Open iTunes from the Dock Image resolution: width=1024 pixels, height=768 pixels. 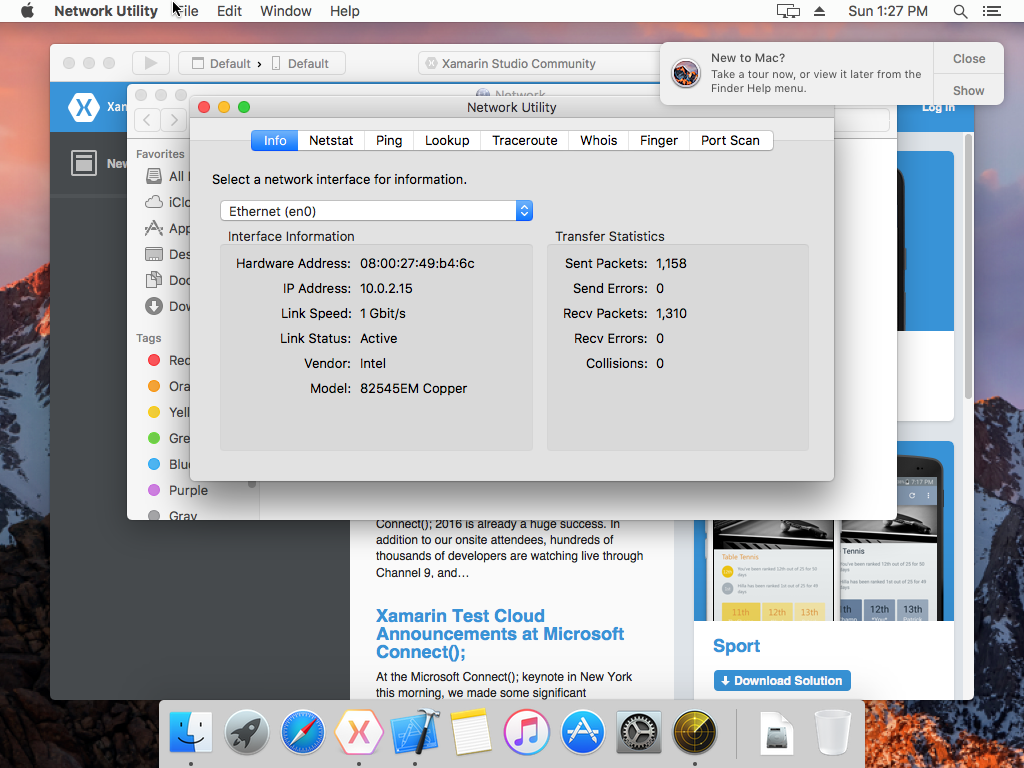point(527,733)
